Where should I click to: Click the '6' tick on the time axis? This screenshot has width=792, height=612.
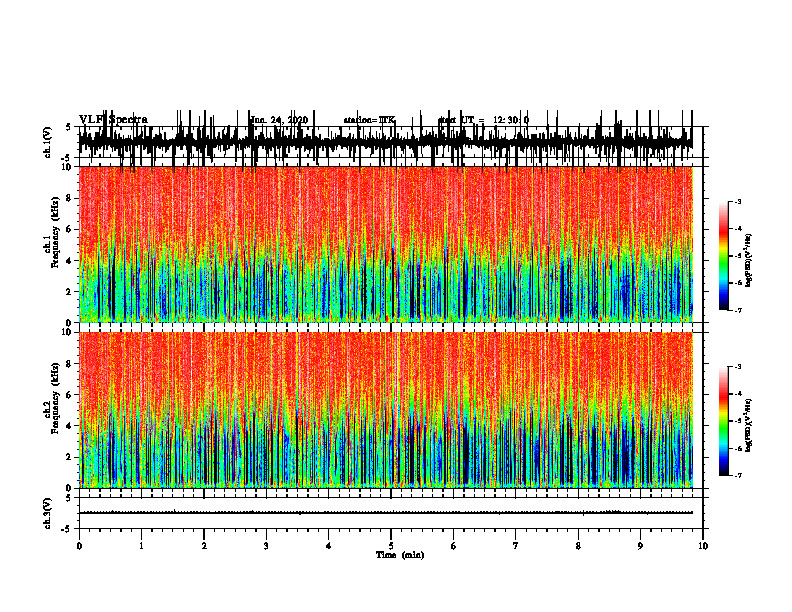click(x=454, y=546)
